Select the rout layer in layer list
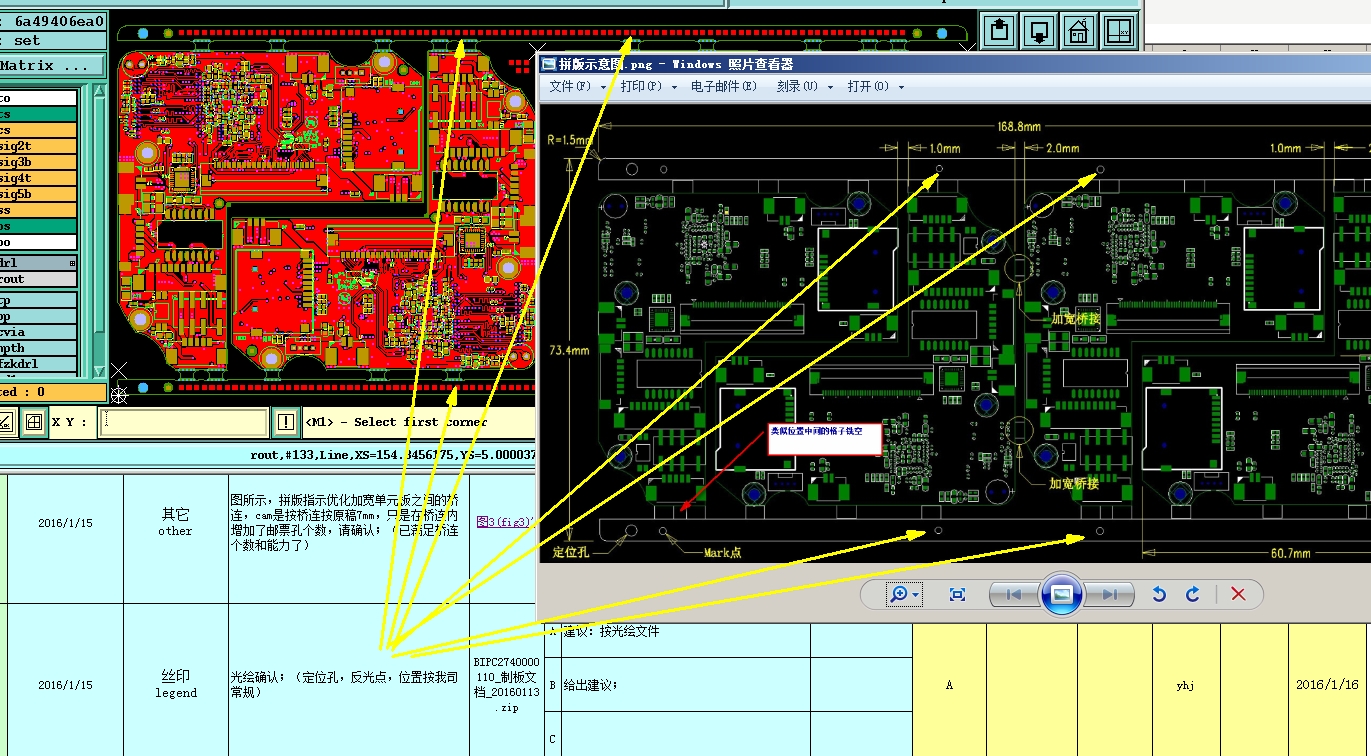Image resolution: width=1371 pixels, height=756 pixels. 38,279
